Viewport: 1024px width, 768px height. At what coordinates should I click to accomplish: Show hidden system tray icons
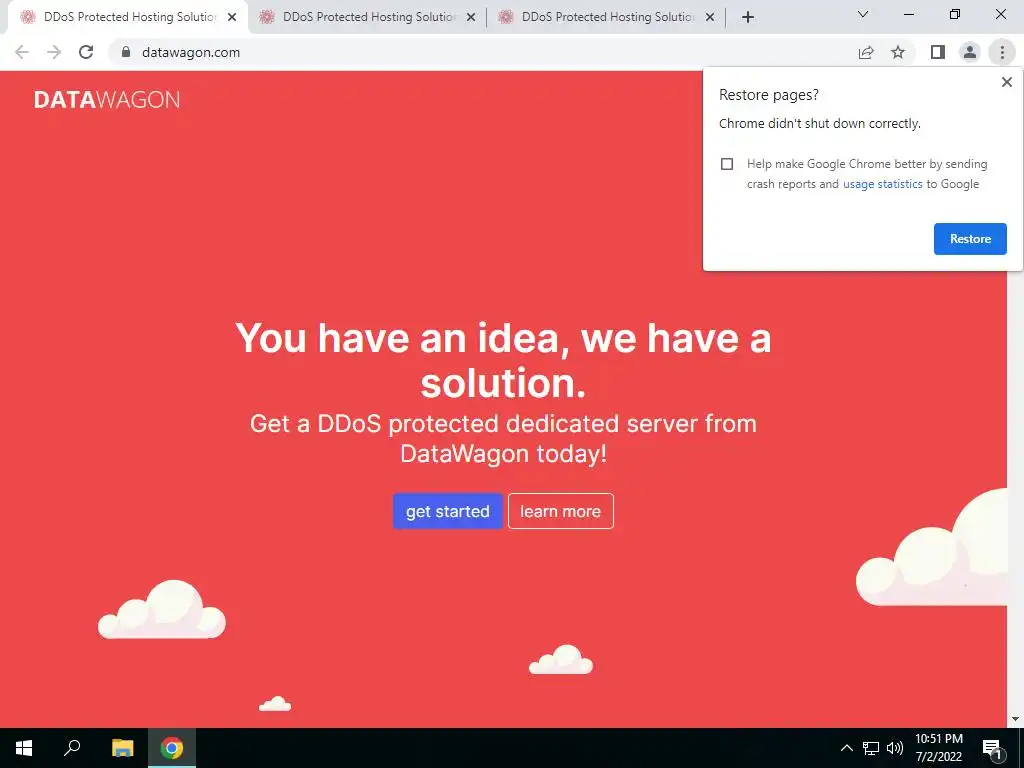pyautogui.click(x=846, y=748)
